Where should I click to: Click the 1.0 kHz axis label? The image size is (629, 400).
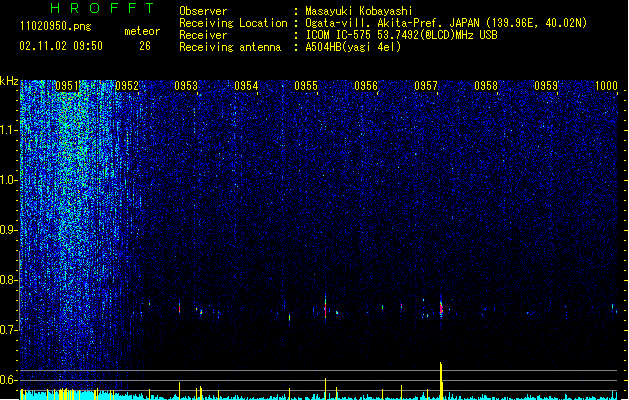[x=9, y=180]
